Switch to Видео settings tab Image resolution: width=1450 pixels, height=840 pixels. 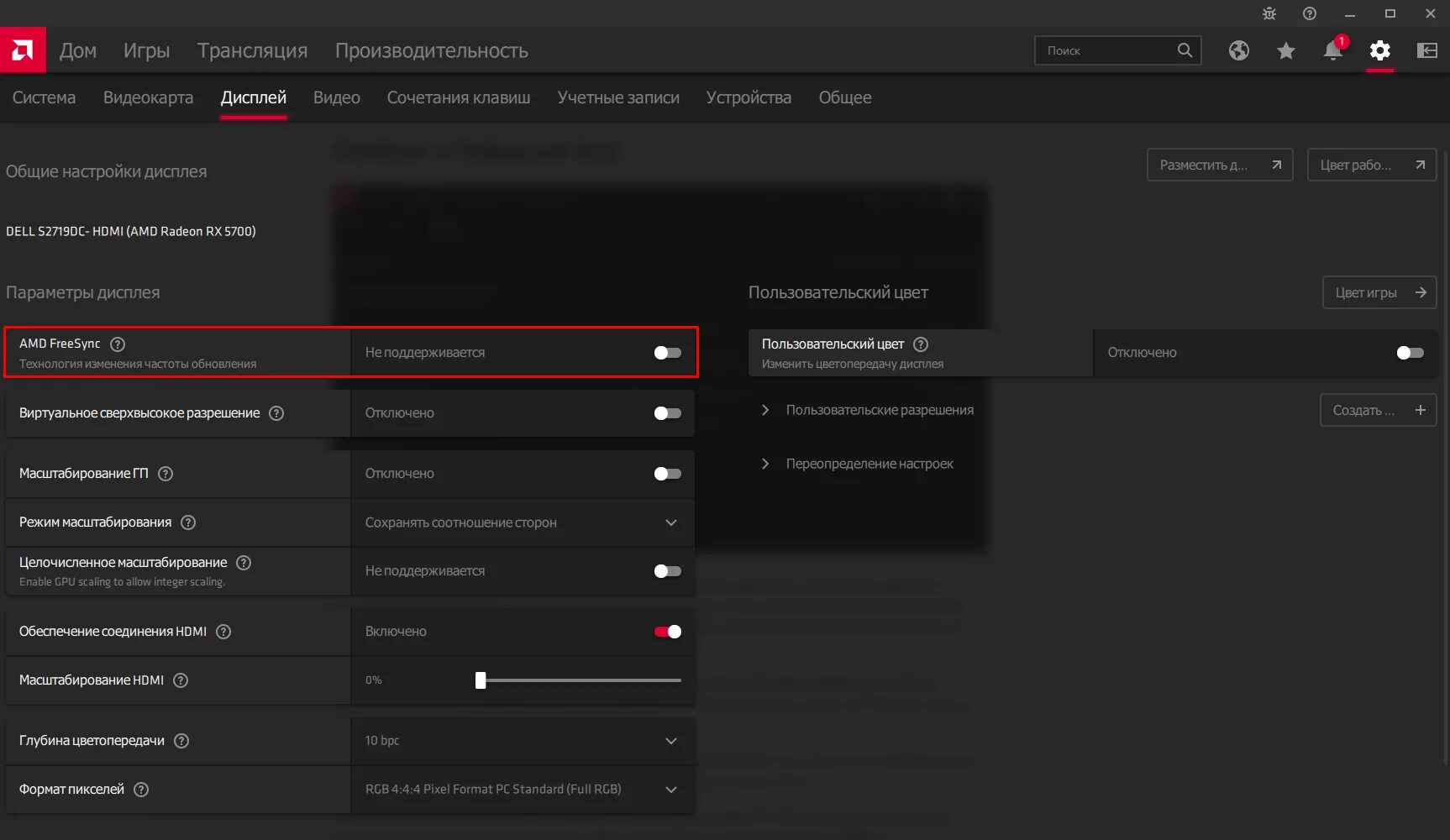pos(337,97)
